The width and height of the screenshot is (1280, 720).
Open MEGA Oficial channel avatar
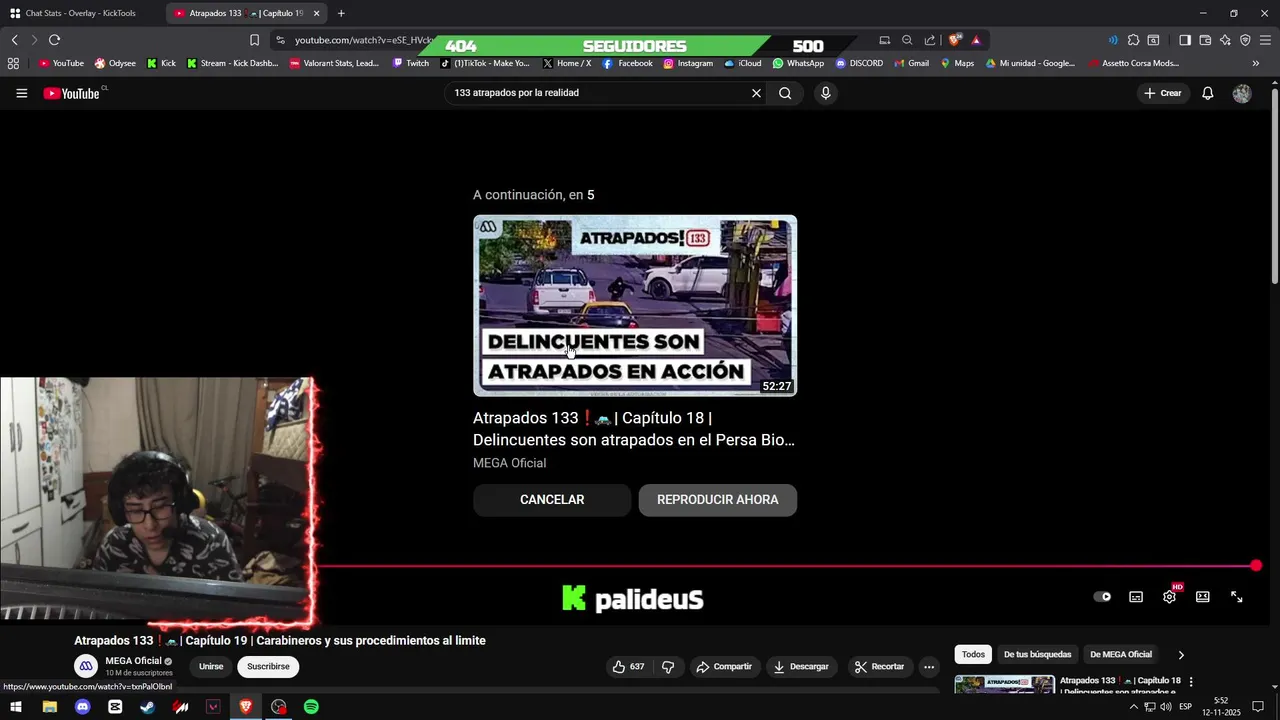coord(87,666)
